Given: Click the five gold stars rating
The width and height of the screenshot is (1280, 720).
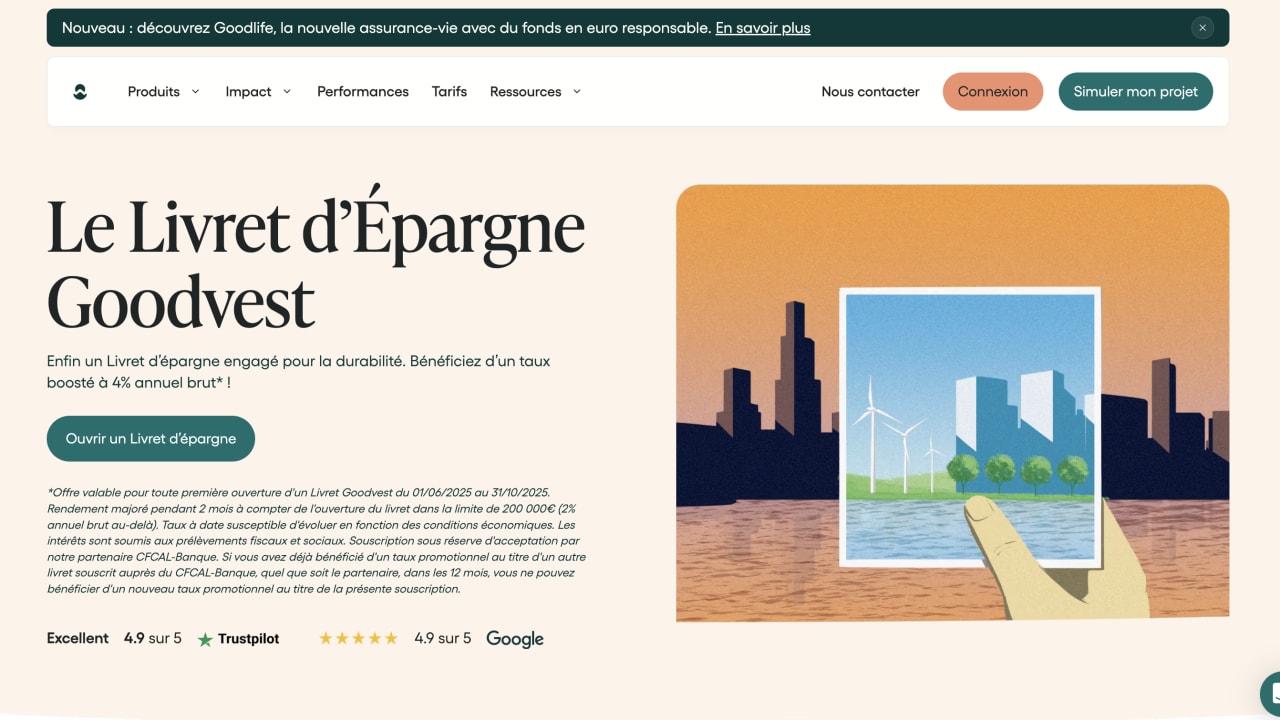Looking at the screenshot, I should point(358,638).
